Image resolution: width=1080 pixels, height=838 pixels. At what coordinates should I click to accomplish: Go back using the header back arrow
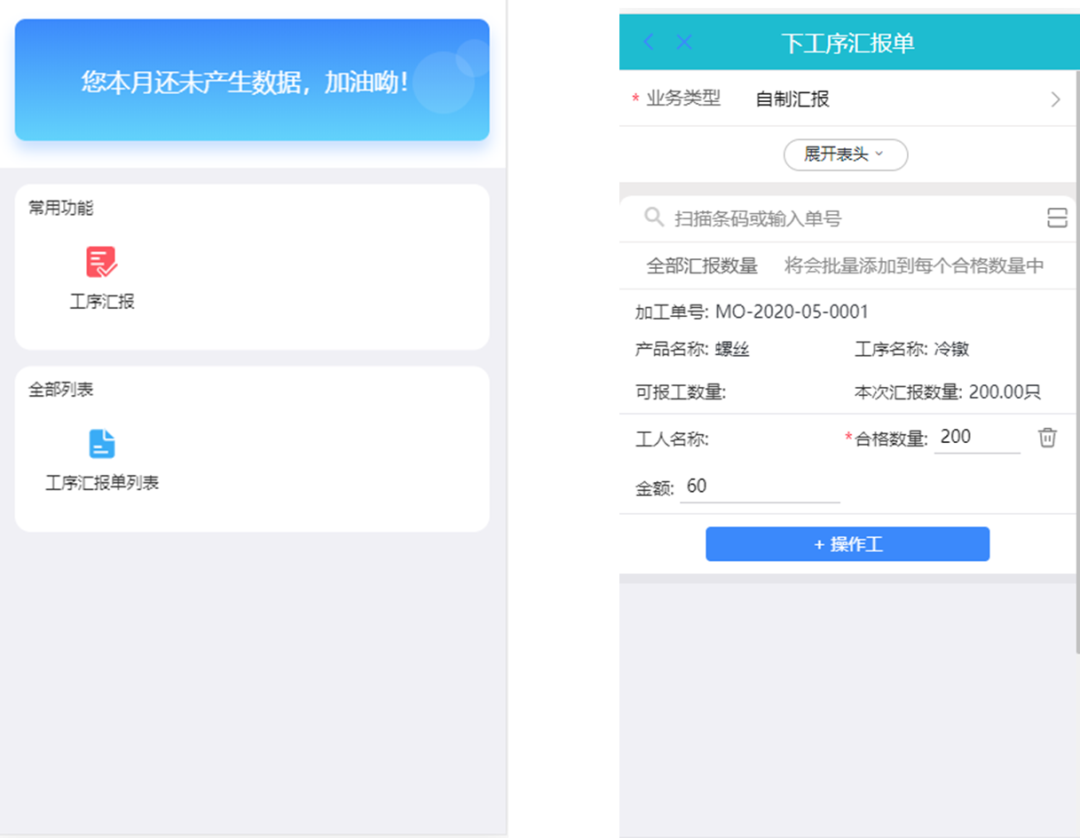649,42
